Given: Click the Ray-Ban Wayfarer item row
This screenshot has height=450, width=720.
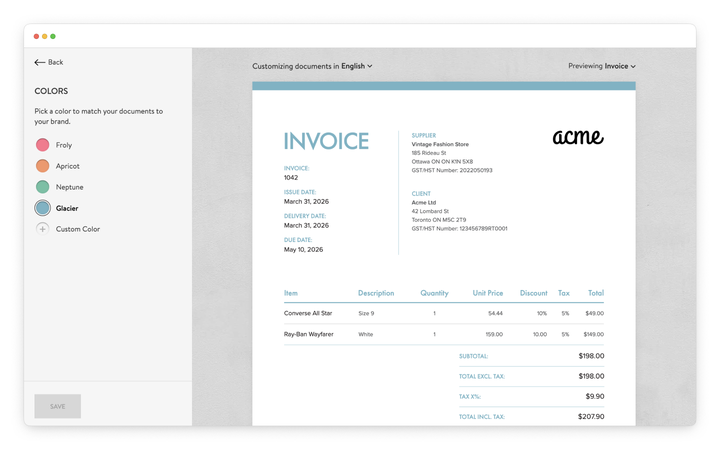Looking at the screenshot, I should tap(444, 334).
